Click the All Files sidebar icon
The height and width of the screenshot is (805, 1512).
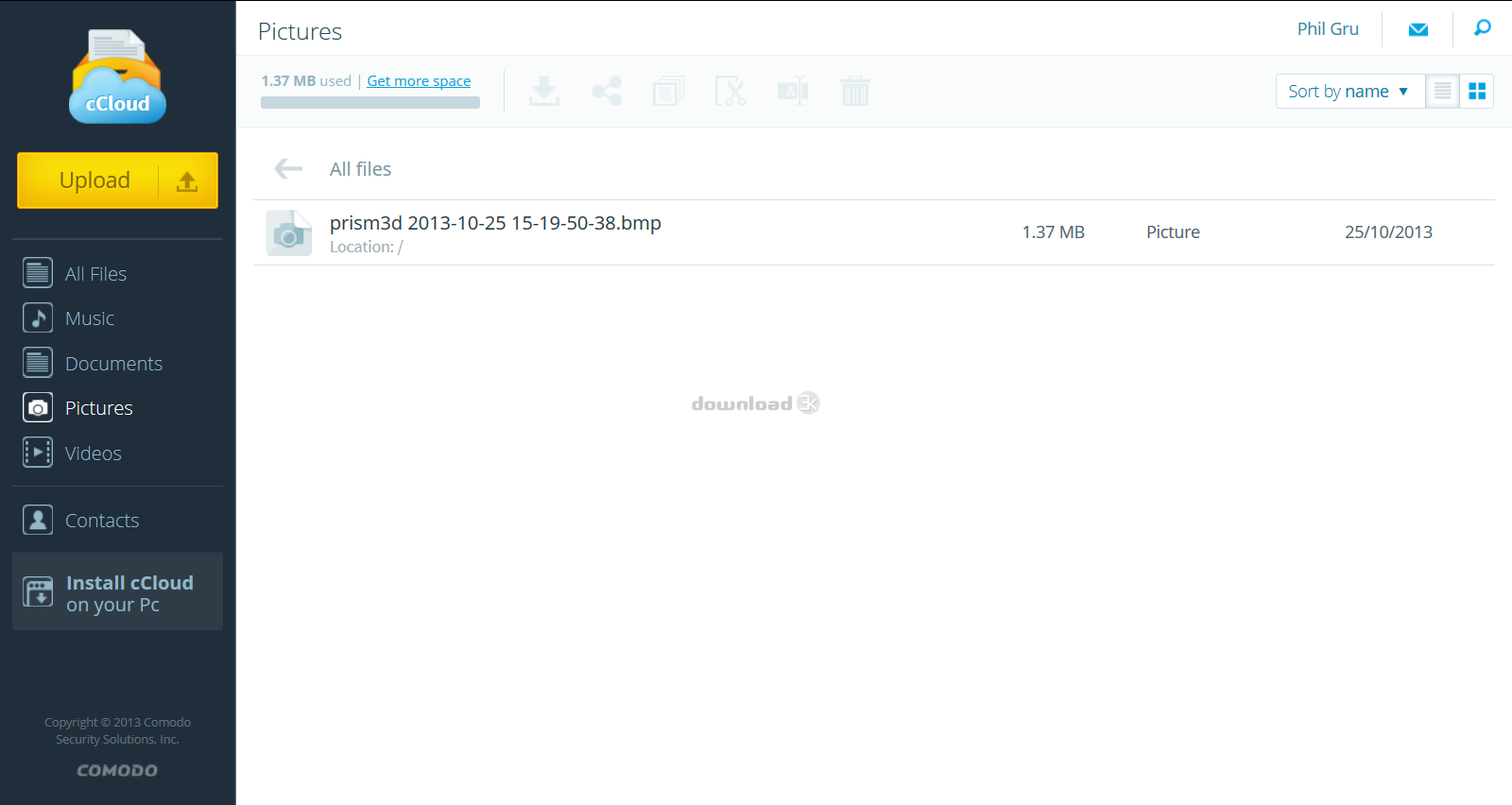(x=38, y=273)
